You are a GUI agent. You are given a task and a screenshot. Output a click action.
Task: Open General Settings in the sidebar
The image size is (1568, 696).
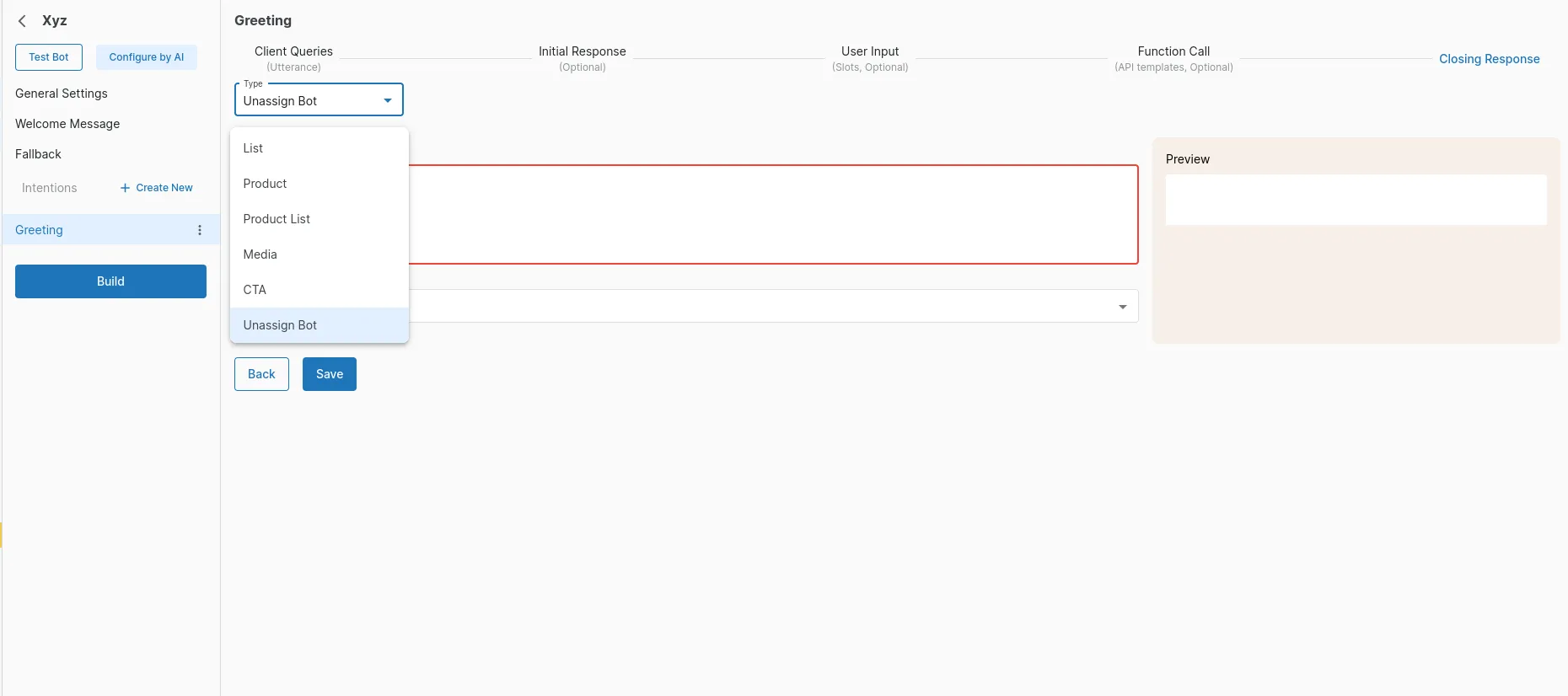point(62,94)
